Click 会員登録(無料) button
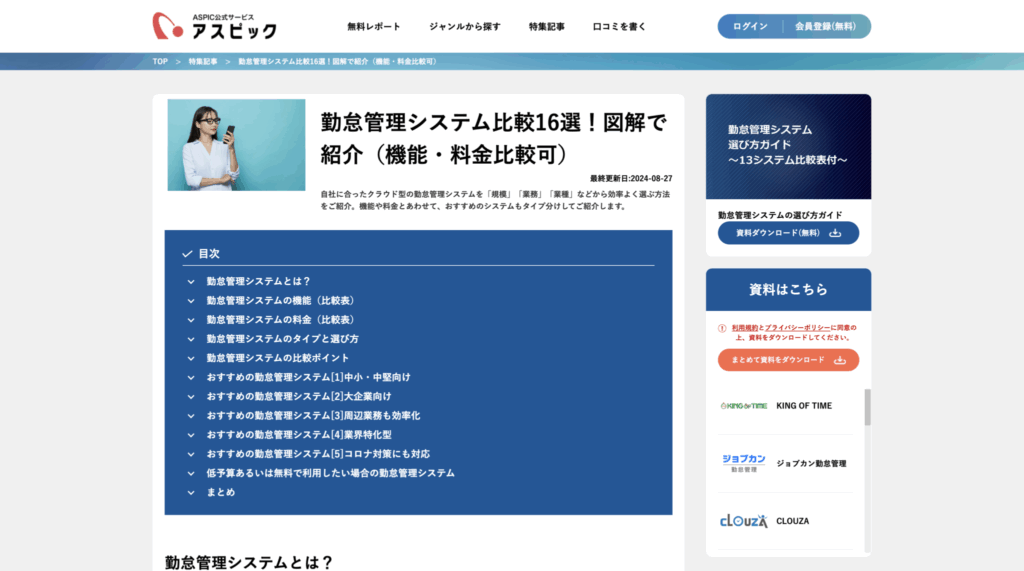The image size is (1024, 571). pos(825,26)
